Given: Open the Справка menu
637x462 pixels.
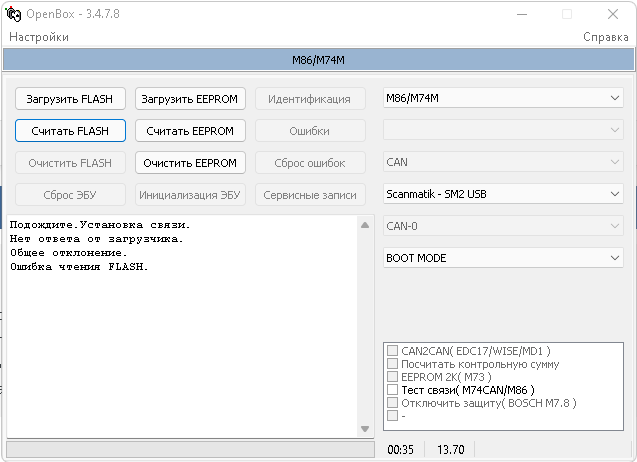Looking at the screenshot, I should click(x=606, y=37).
